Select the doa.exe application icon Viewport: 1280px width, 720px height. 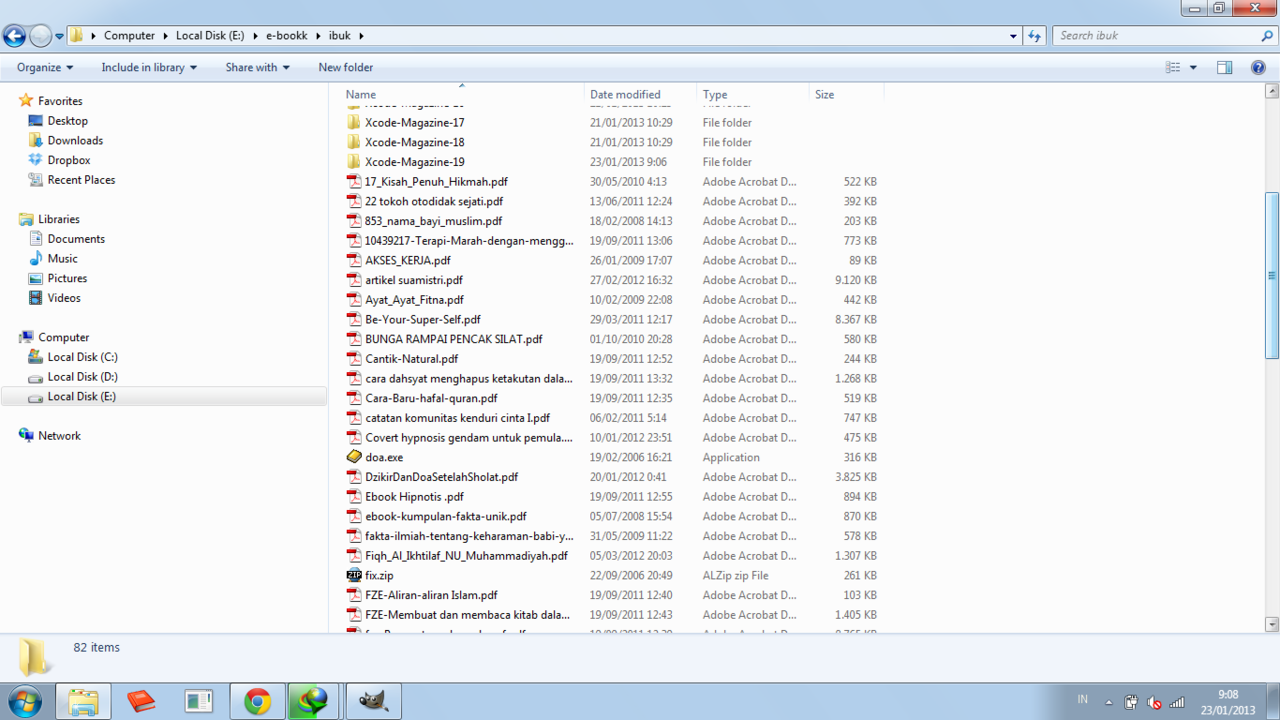point(354,457)
